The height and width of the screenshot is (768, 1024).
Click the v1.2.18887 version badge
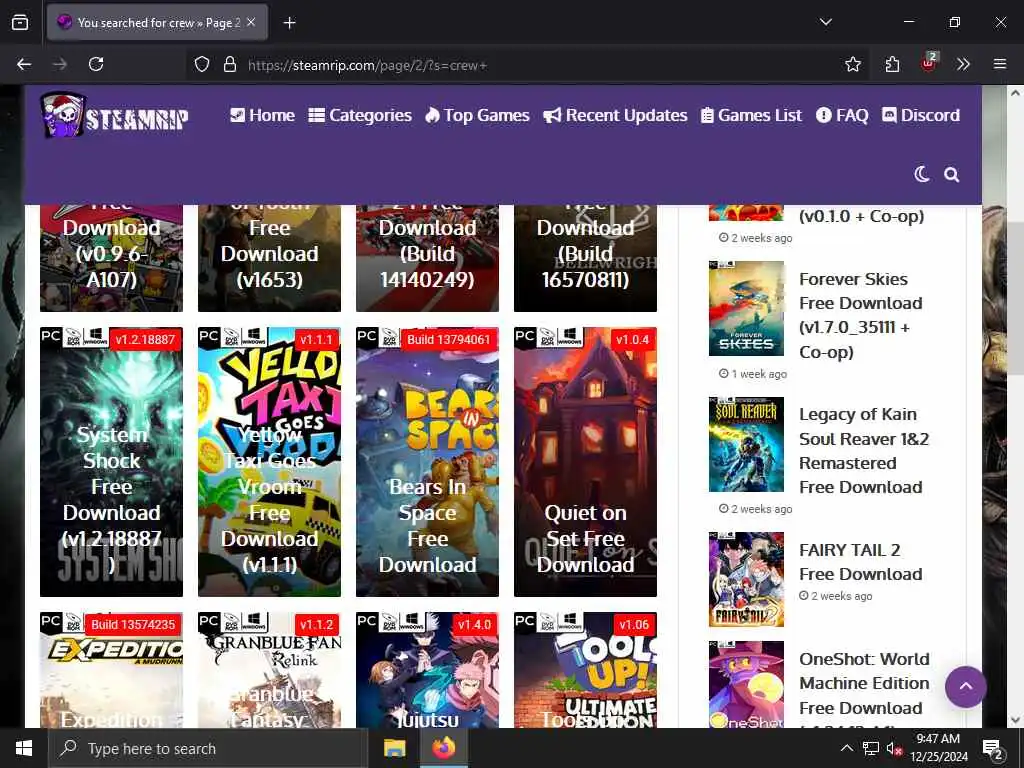coord(146,340)
